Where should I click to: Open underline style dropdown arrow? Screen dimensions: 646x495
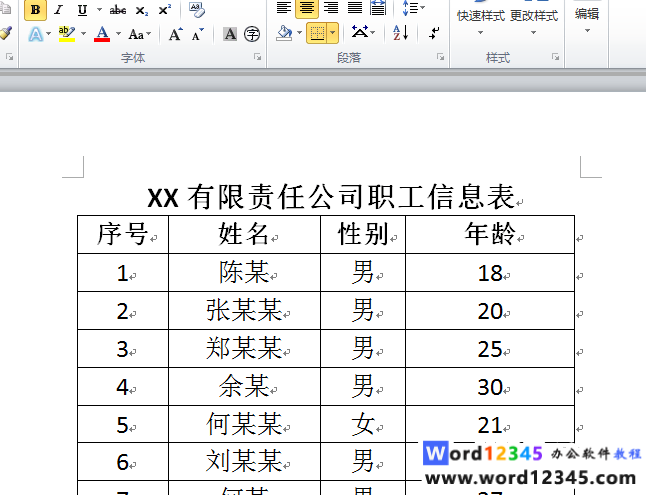(x=99, y=9)
